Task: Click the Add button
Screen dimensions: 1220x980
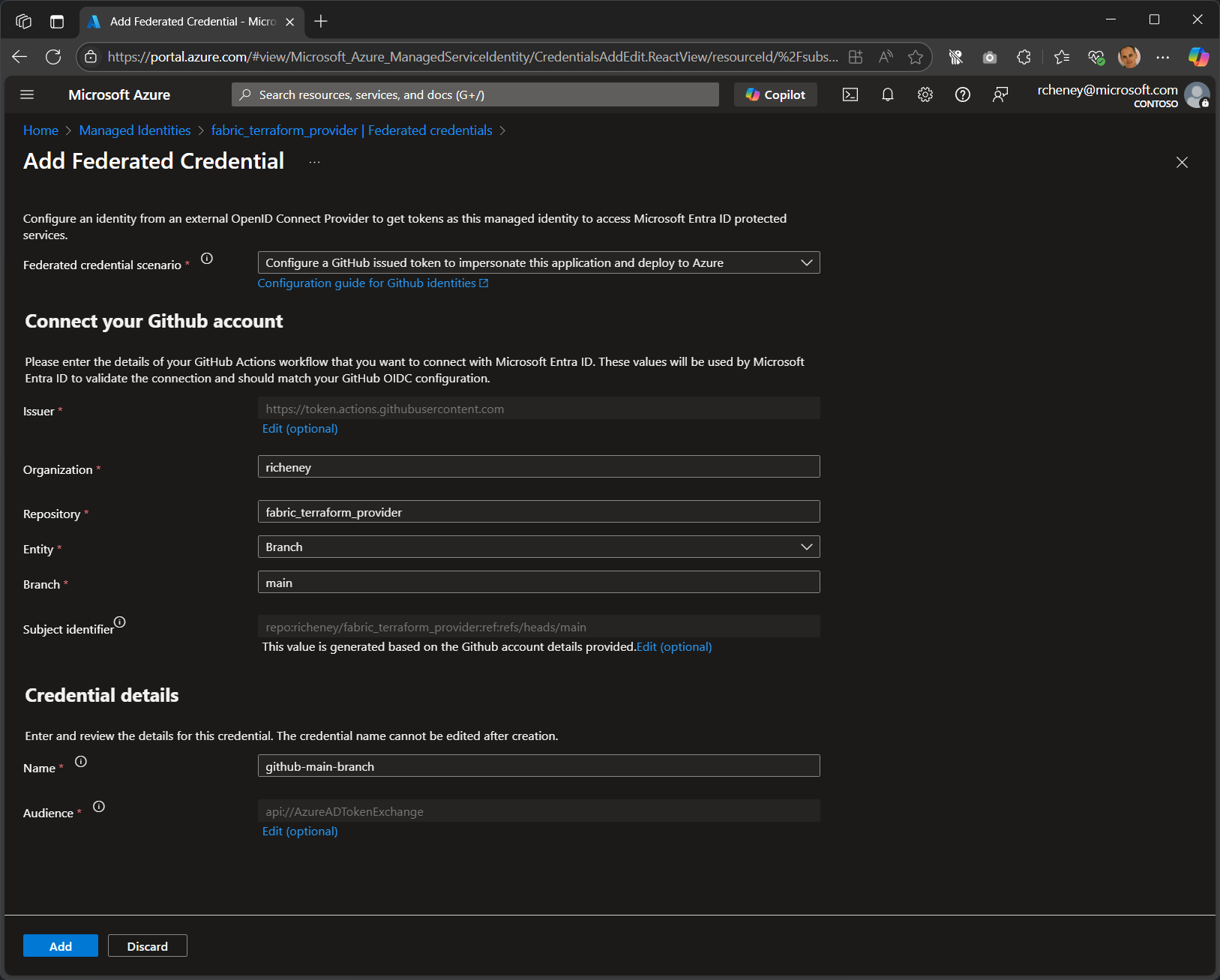Action: 60,946
